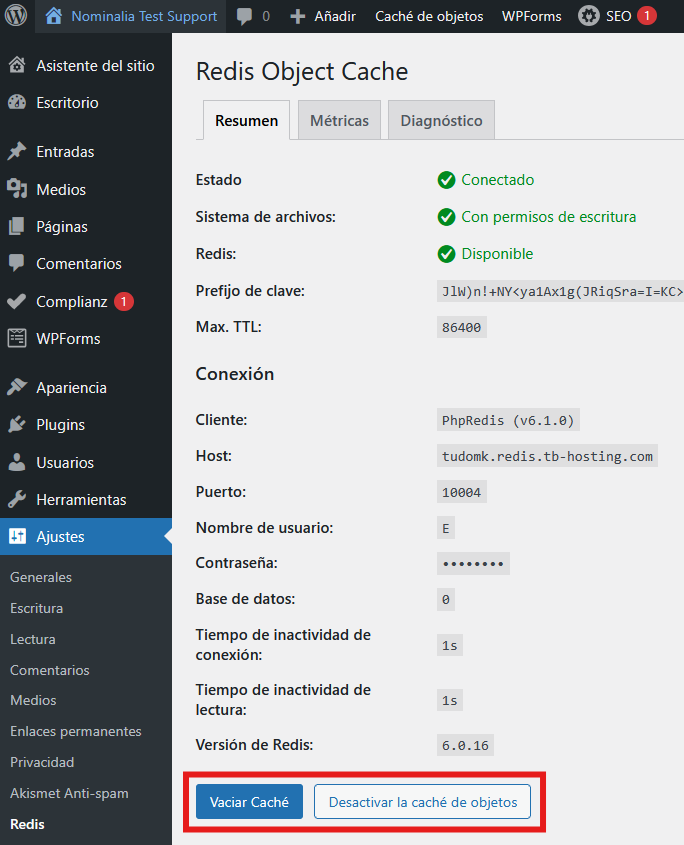Switch to the Métricas tab
Image resolution: width=684 pixels, height=845 pixels.
pyautogui.click(x=340, y=120)
